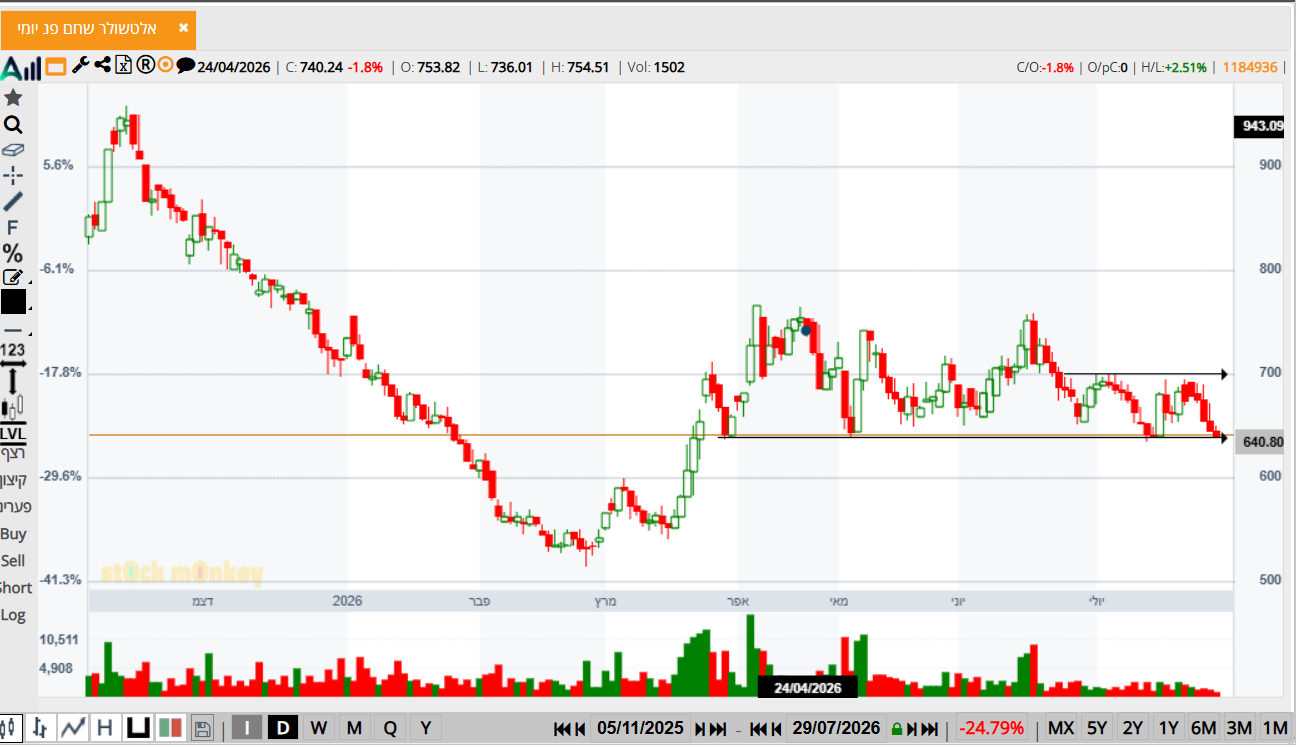Open the black color swatch picker
This screenshot has width=1301, height=747.
click(13, 302)
